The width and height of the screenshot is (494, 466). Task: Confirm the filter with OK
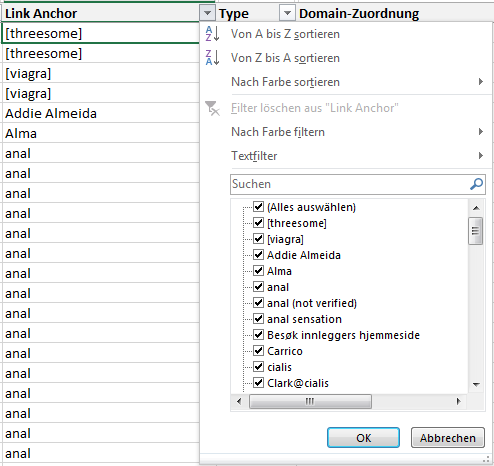point(363,438)
